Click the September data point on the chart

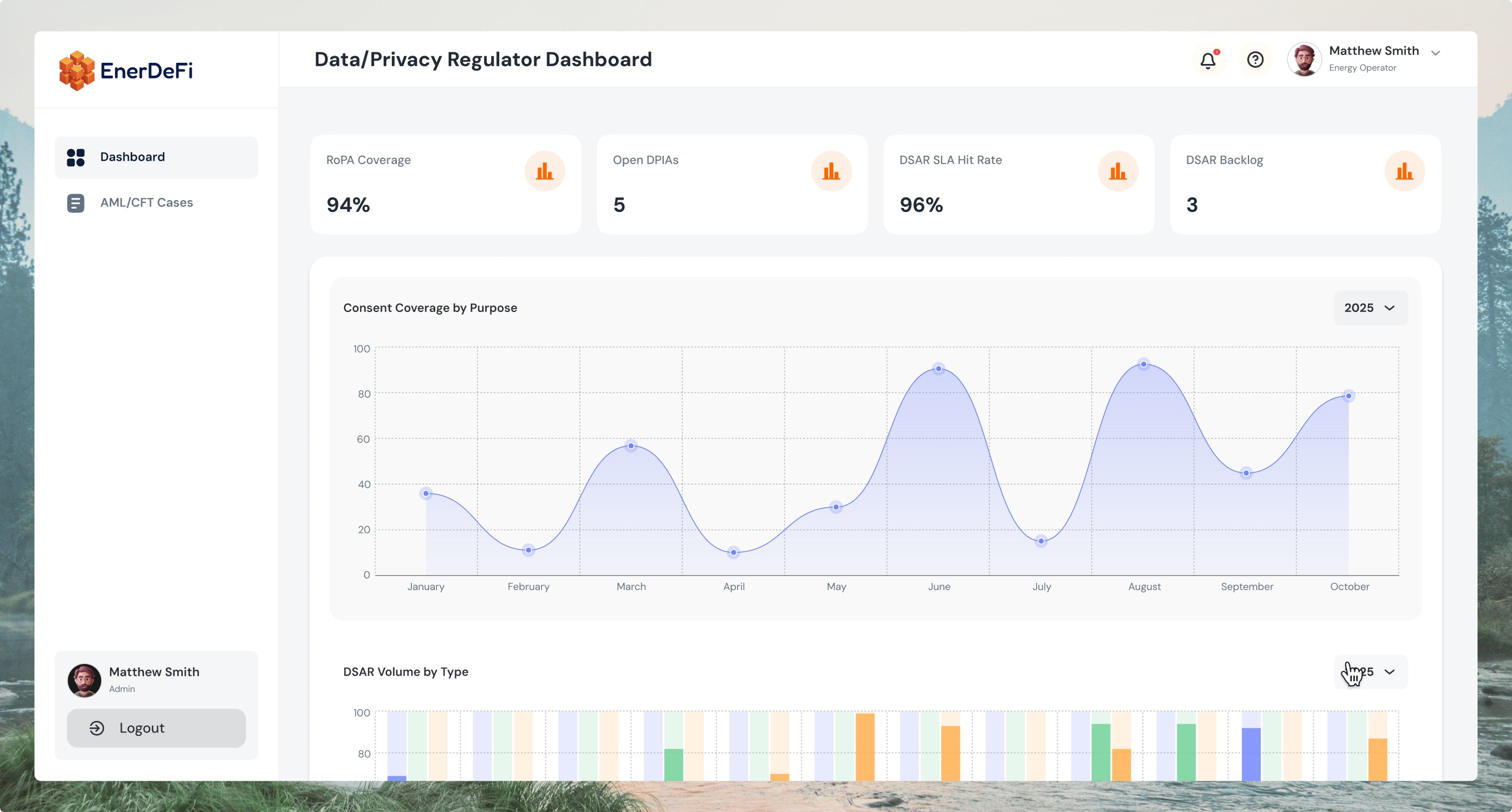coord(1246,473)
